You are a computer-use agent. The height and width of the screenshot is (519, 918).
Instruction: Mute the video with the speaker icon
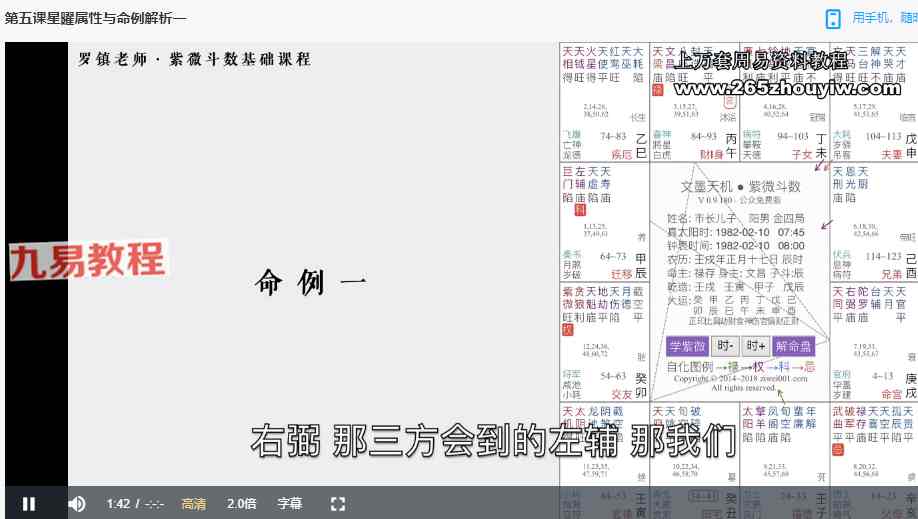[77, 504]
